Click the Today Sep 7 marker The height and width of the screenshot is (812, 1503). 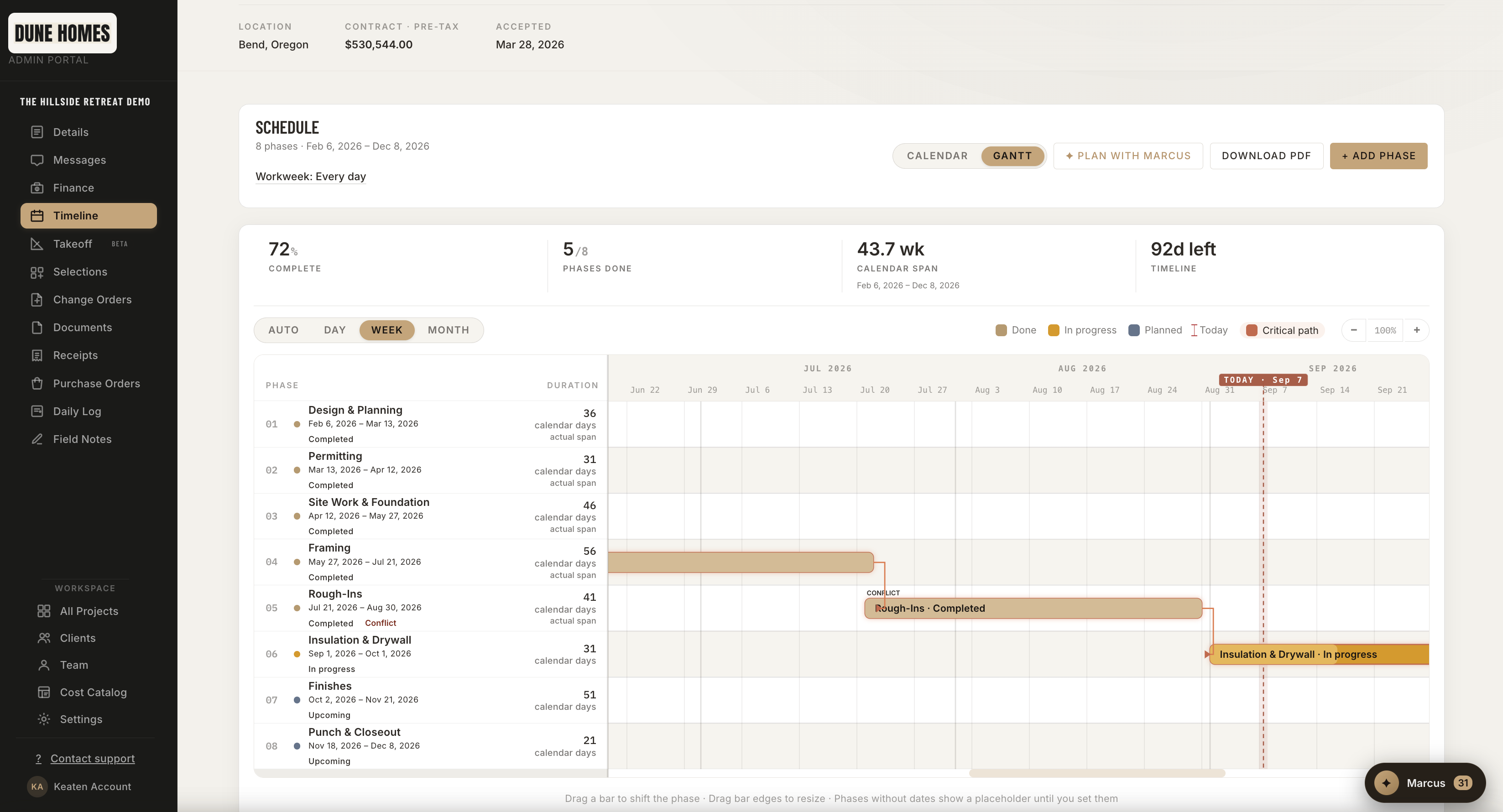1263,380
